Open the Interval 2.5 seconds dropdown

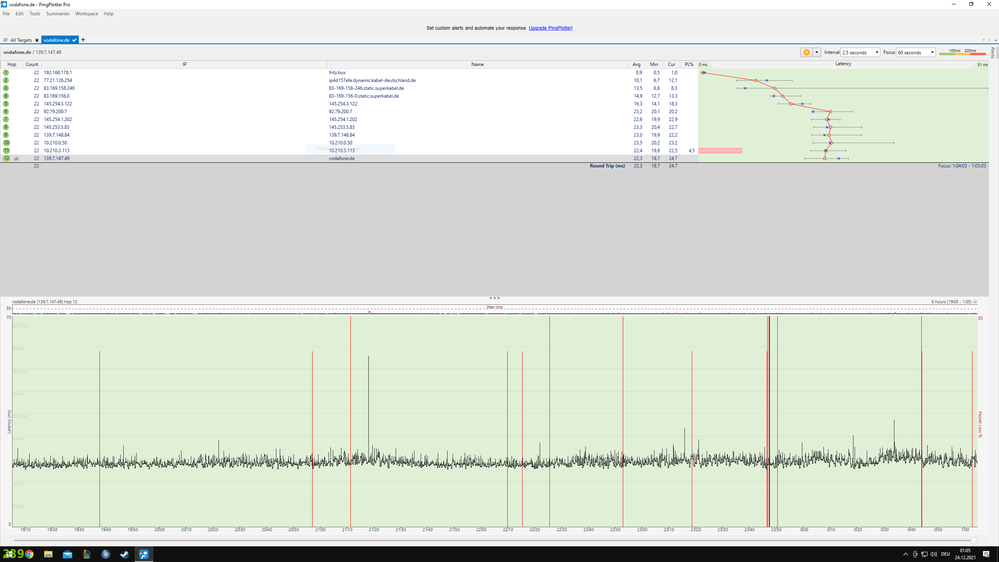(860, 52)
